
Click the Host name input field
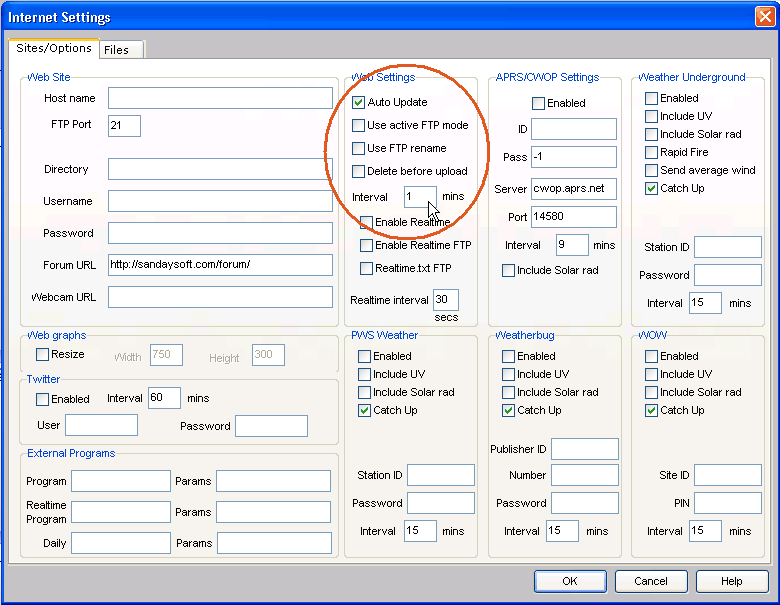[x=220, y=98]
